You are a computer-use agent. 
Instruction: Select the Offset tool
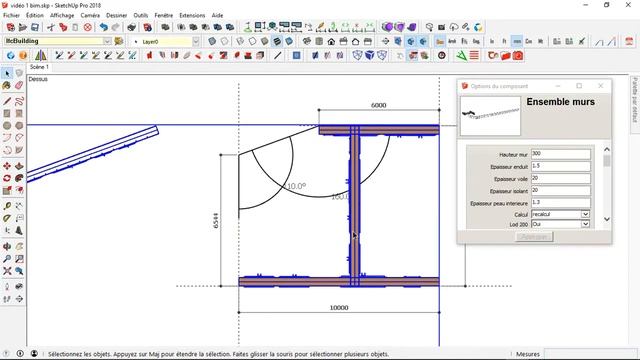pyautogui.click(x=19, y=191)
